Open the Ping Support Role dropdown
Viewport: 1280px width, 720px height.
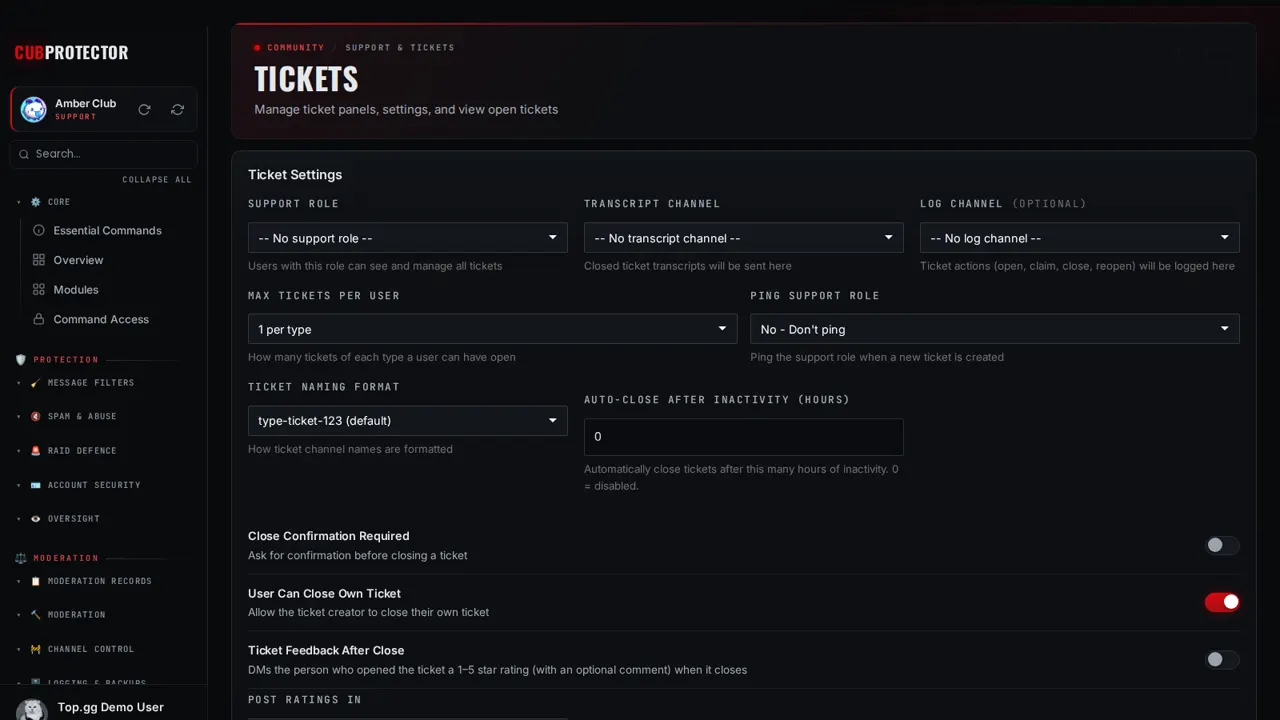tap(995, 329)
